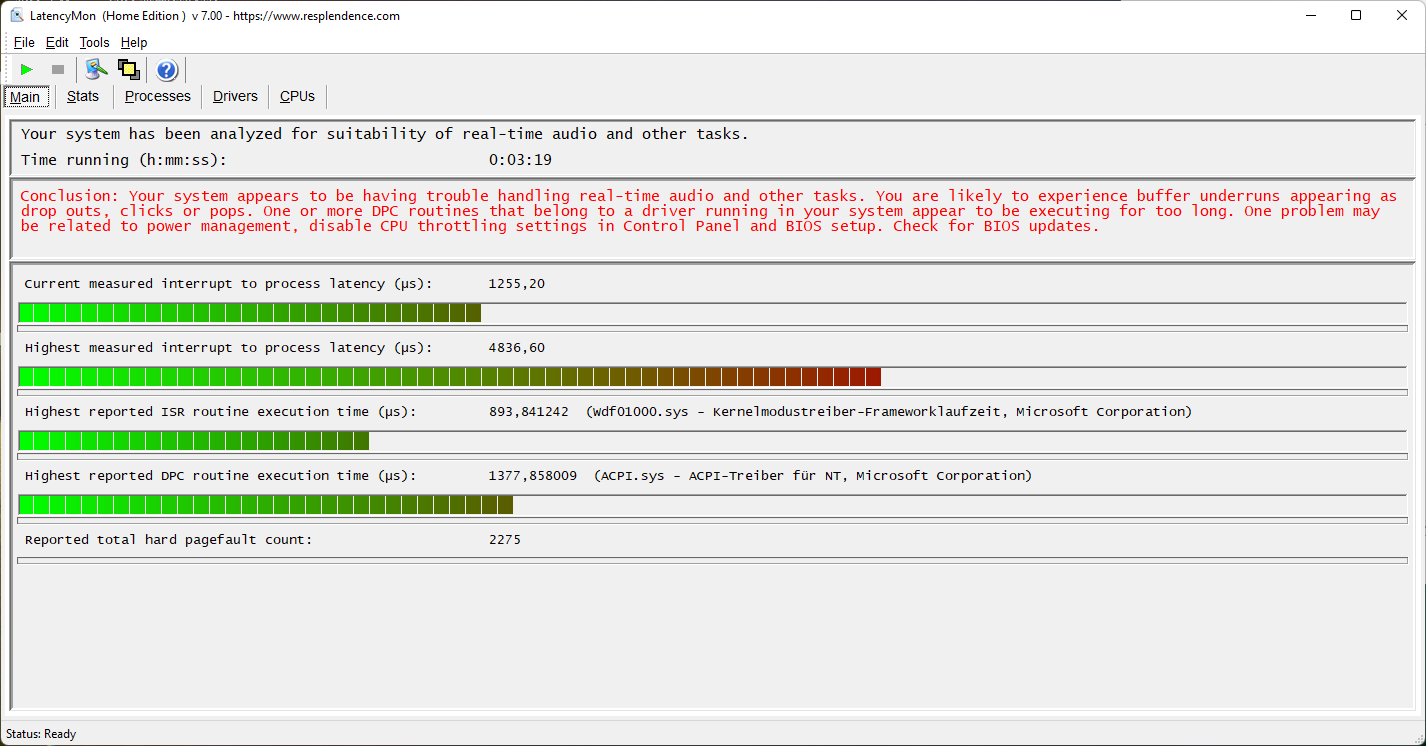Start monitoring with the green play icon
The image size is (1426, 746).
27,70
